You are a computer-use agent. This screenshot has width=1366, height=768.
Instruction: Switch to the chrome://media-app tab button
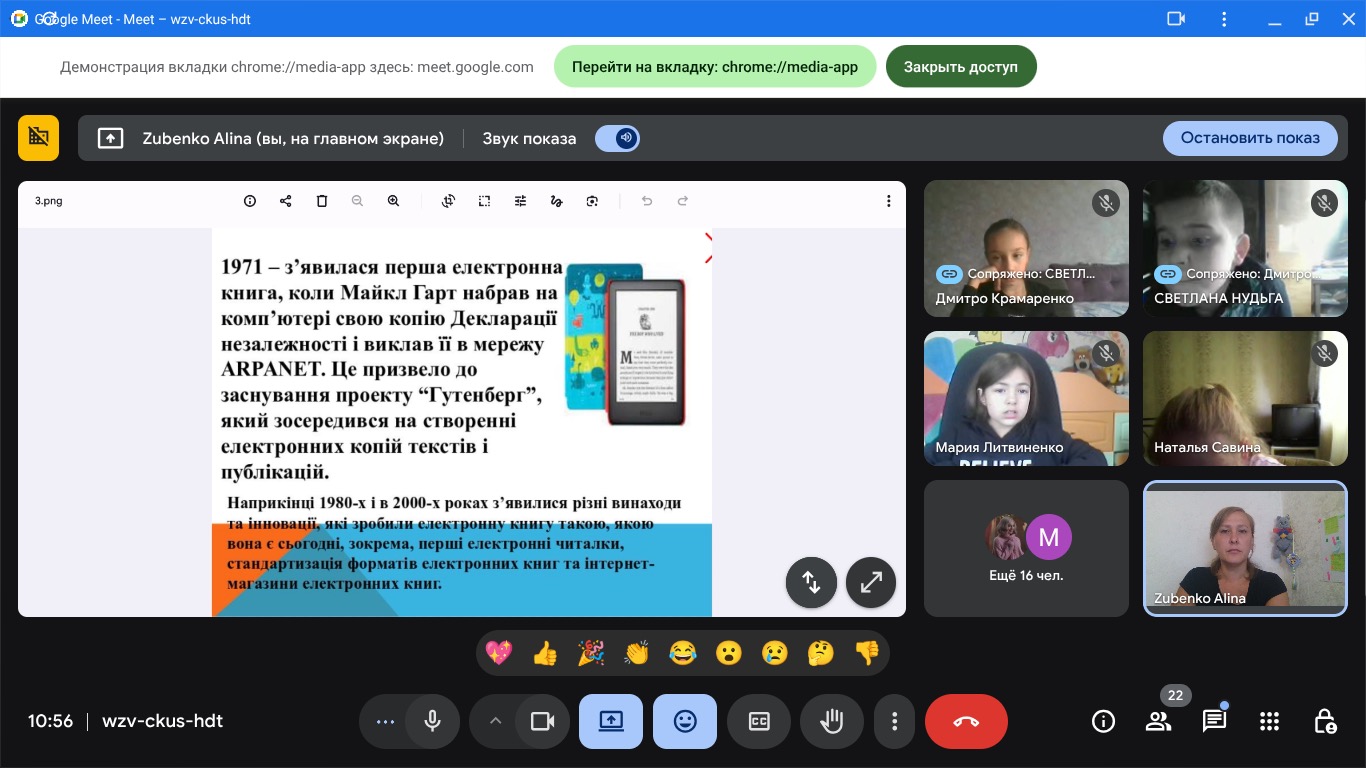715,67
